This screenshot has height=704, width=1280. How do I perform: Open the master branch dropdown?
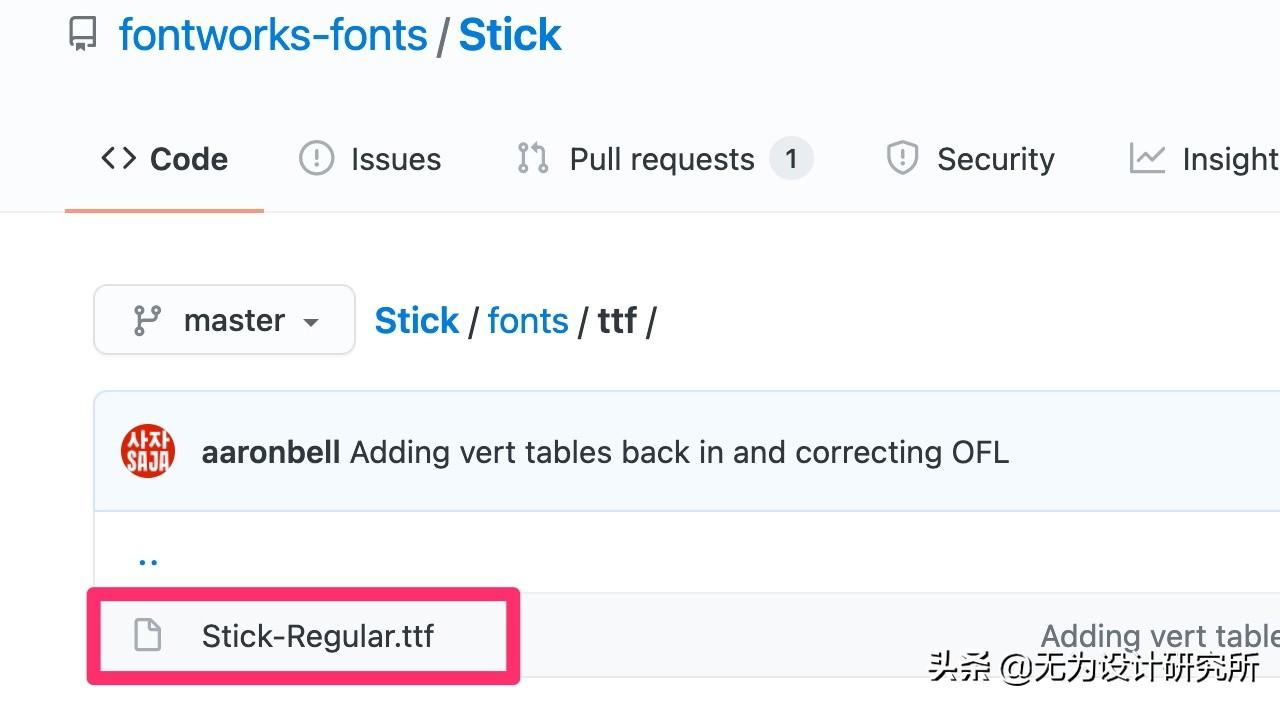point(224,320)
